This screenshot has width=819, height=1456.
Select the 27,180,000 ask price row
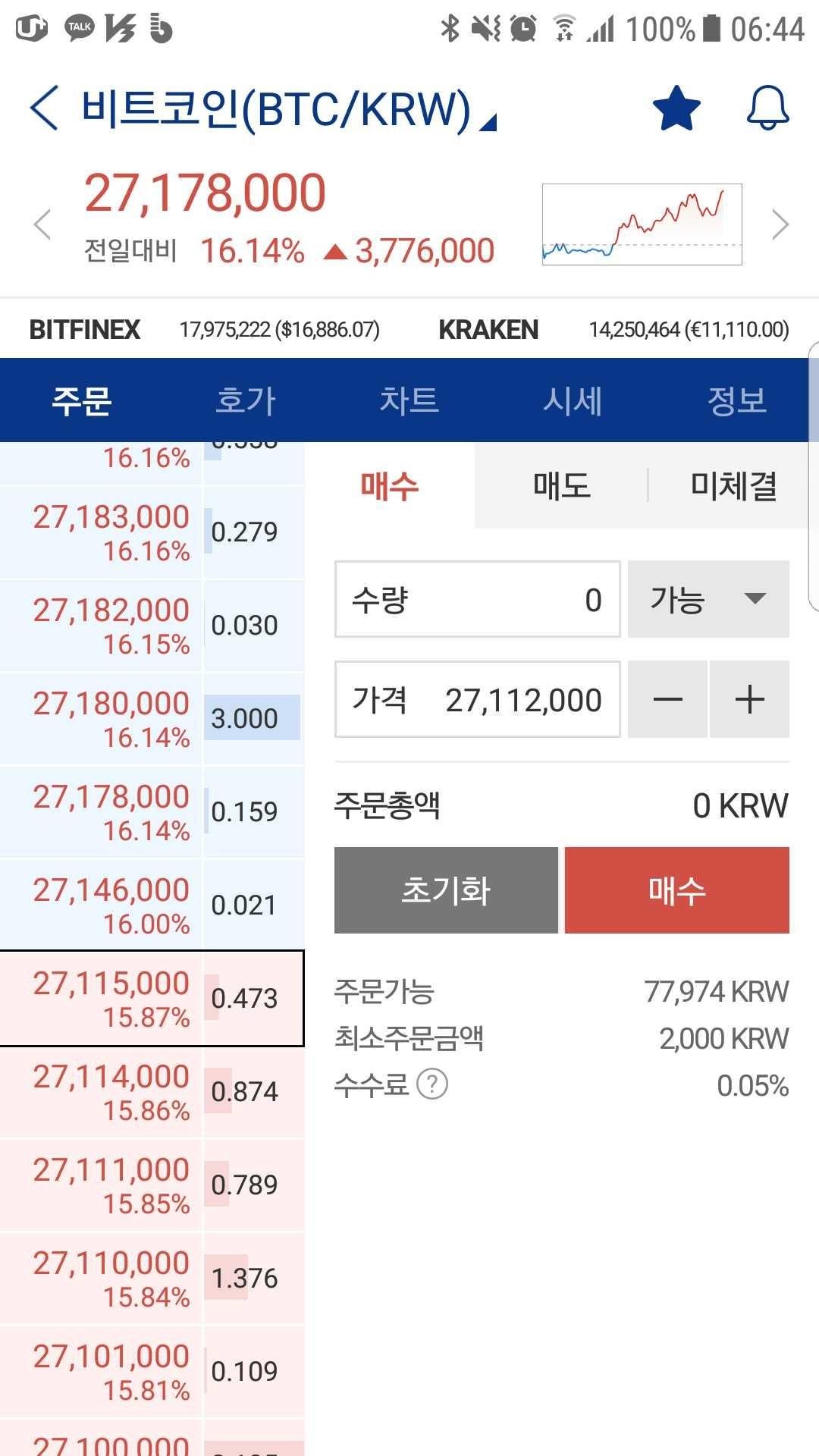(152, 718)
